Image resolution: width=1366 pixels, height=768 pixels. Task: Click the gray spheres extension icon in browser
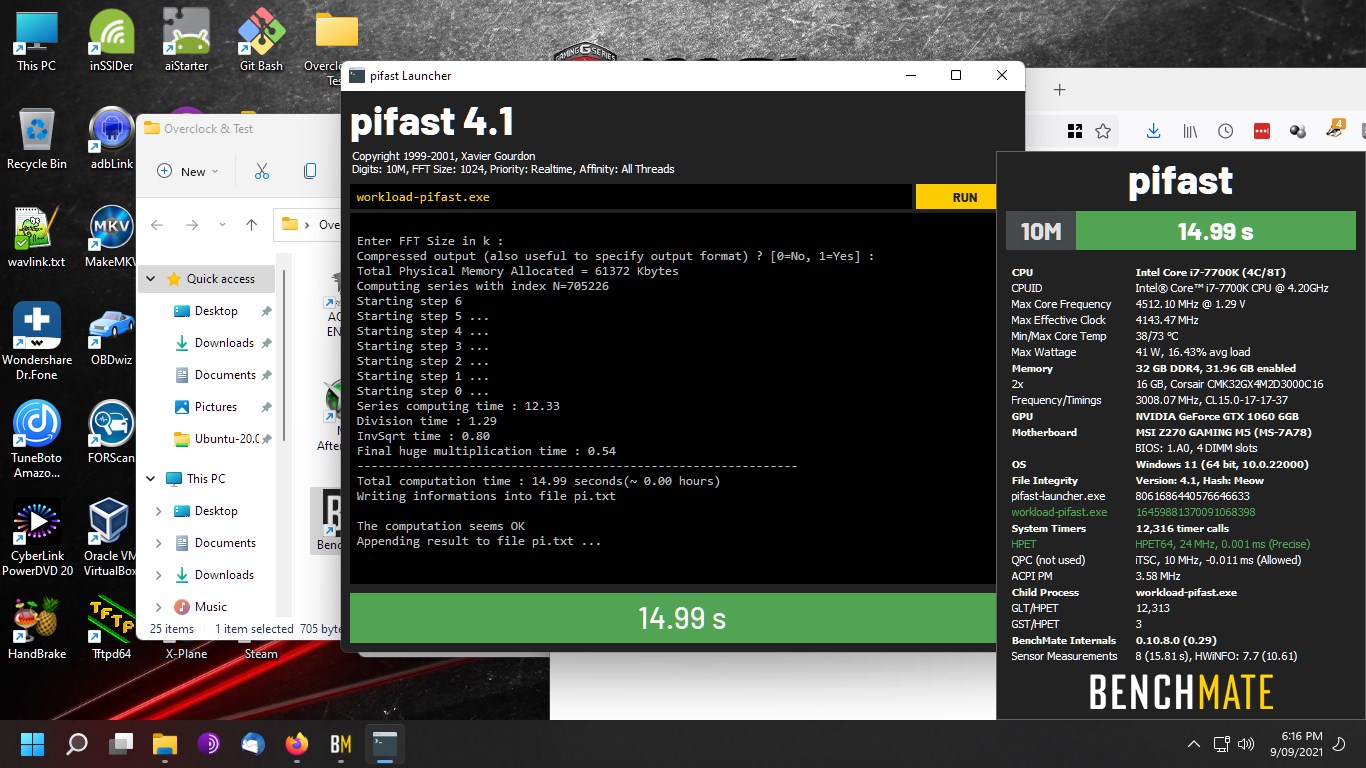pos(1298,131)
